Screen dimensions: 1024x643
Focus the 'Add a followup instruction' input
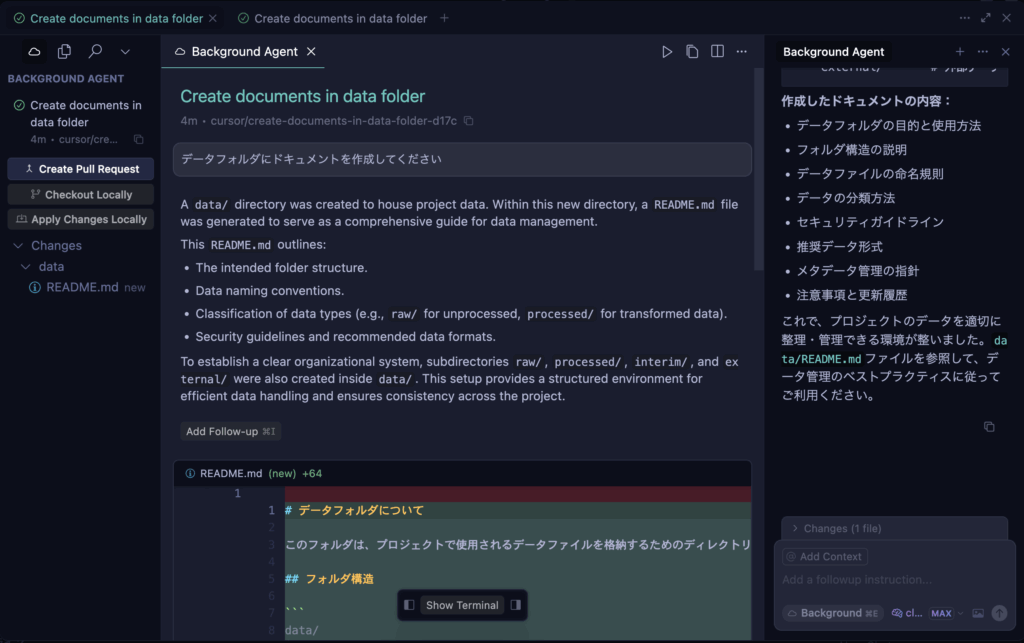point(895,580)
